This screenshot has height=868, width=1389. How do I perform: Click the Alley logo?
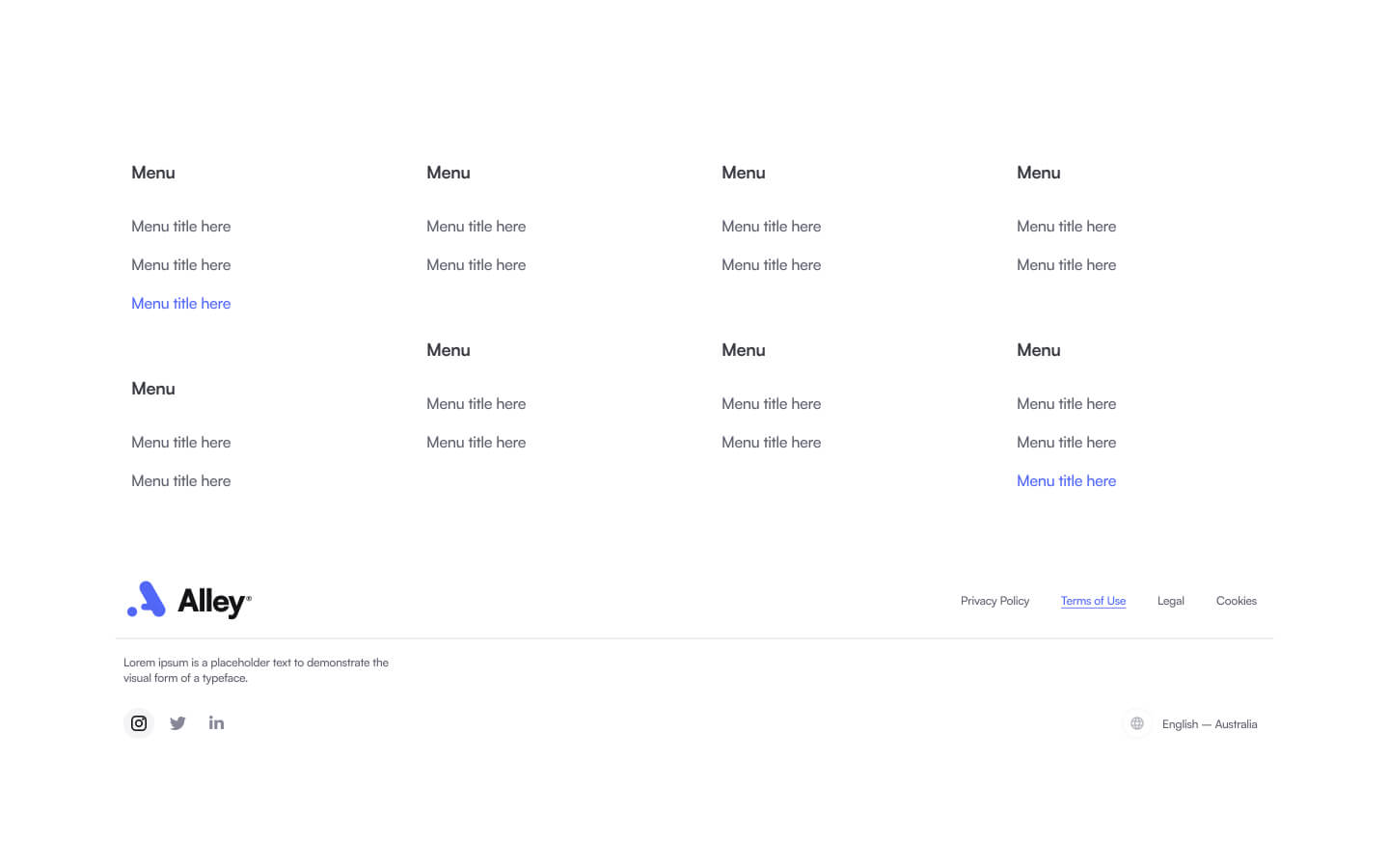[x=189, y=600]
